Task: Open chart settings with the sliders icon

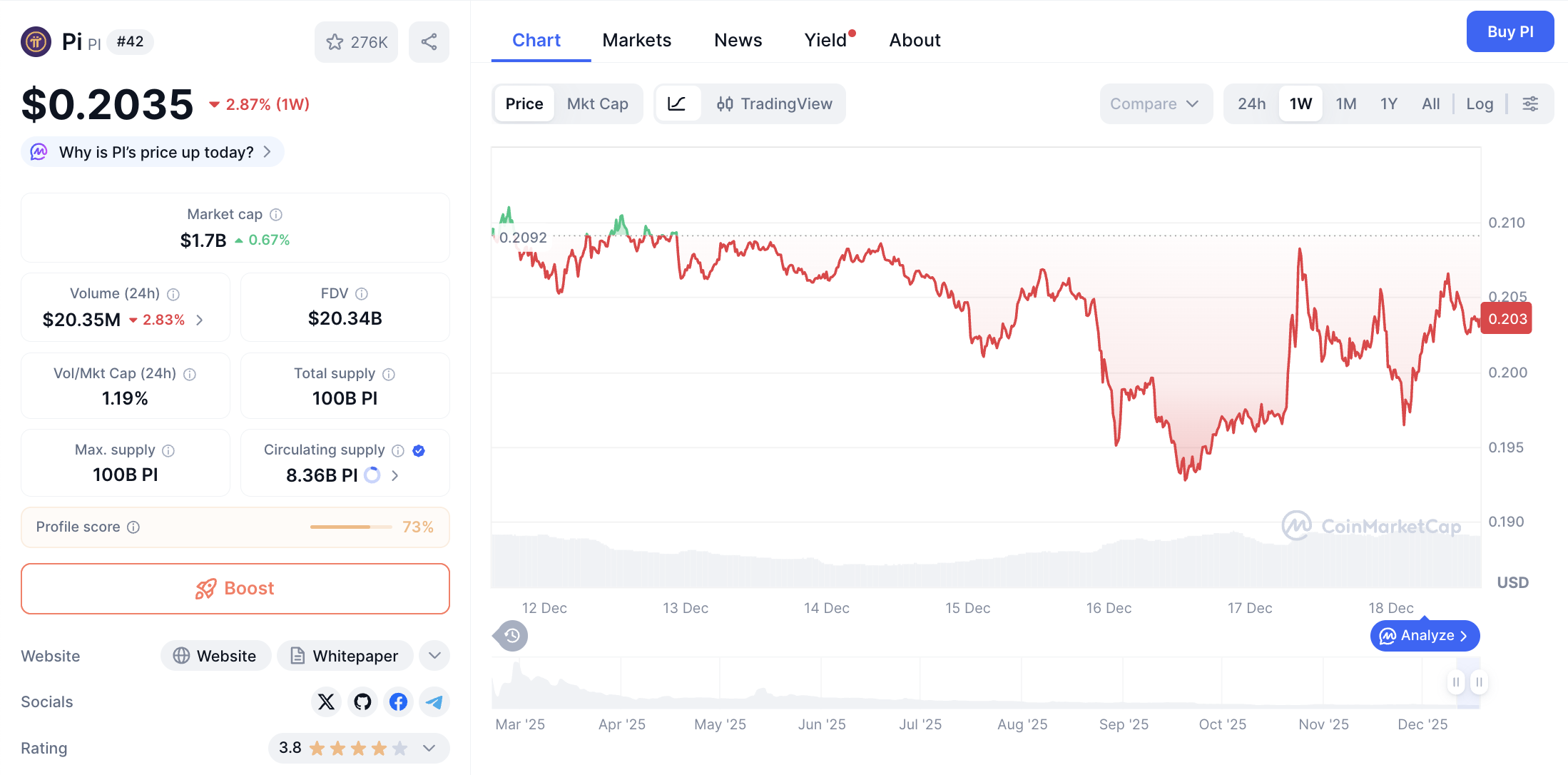Action: [x=1531, y=103]
